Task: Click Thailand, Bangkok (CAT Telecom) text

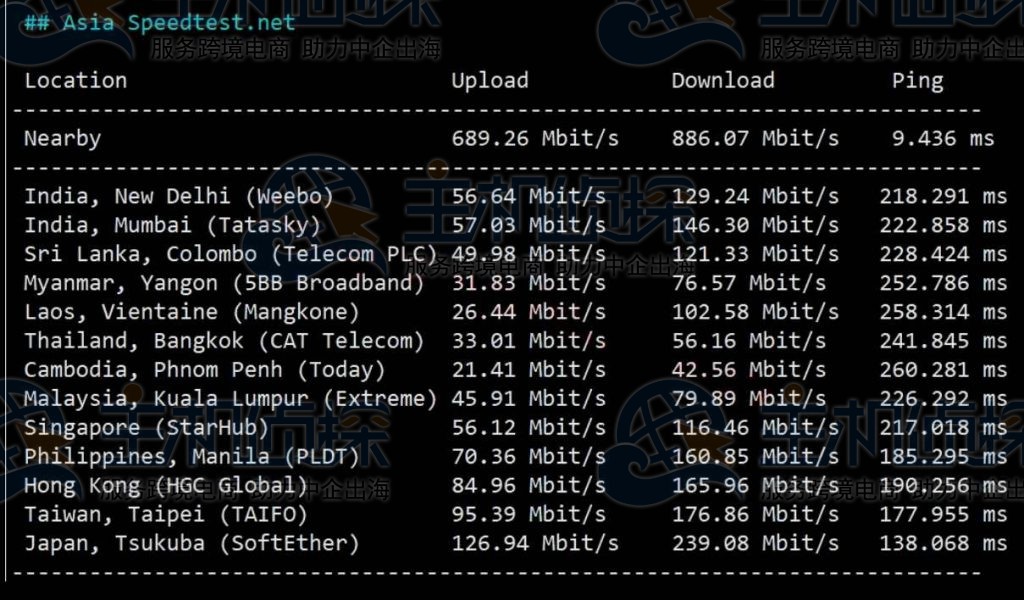Action: click(224, 342)
